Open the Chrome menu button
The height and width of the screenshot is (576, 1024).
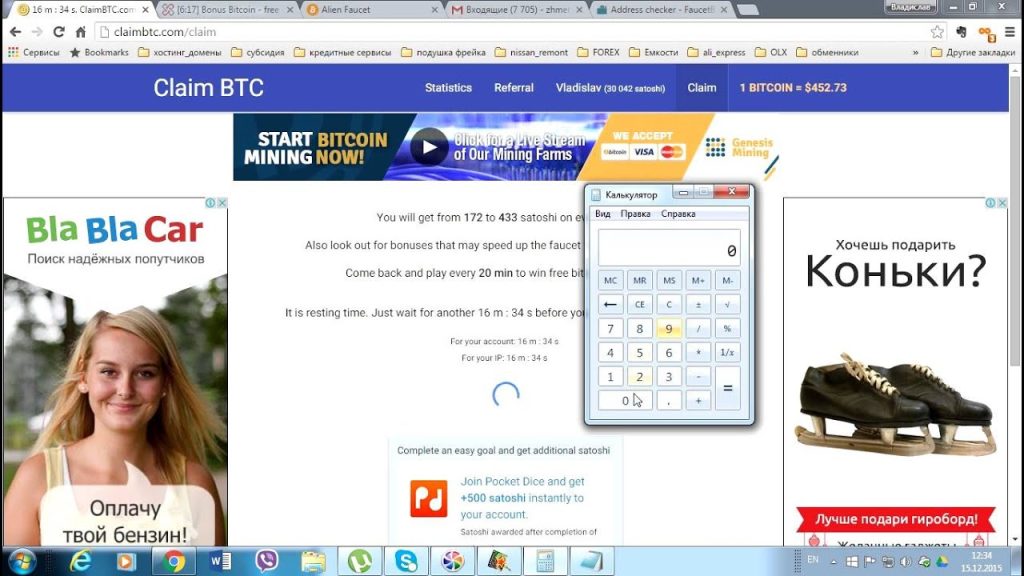point(1010,32)
